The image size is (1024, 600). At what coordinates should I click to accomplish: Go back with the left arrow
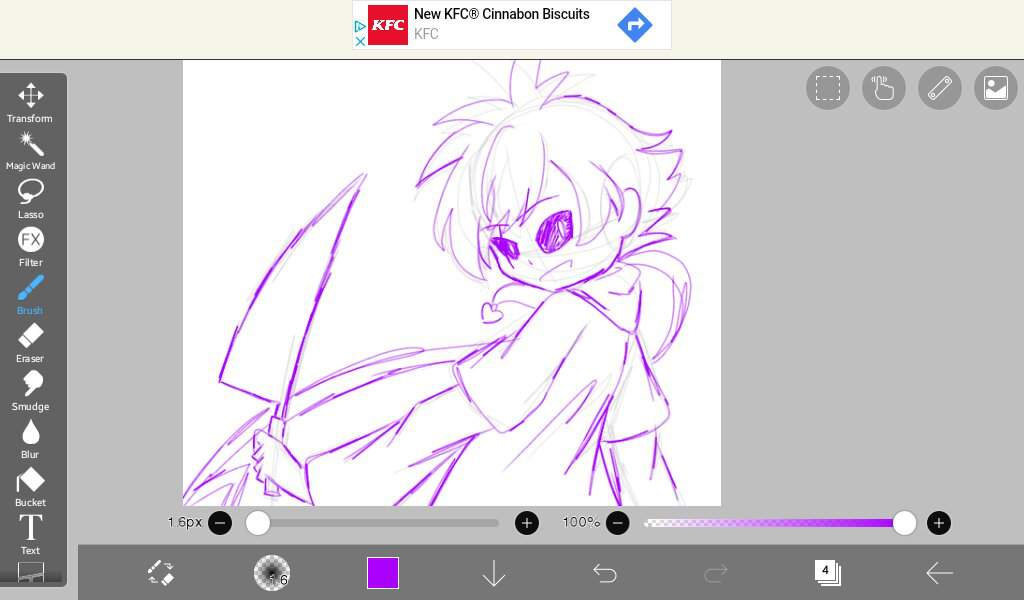939,573
